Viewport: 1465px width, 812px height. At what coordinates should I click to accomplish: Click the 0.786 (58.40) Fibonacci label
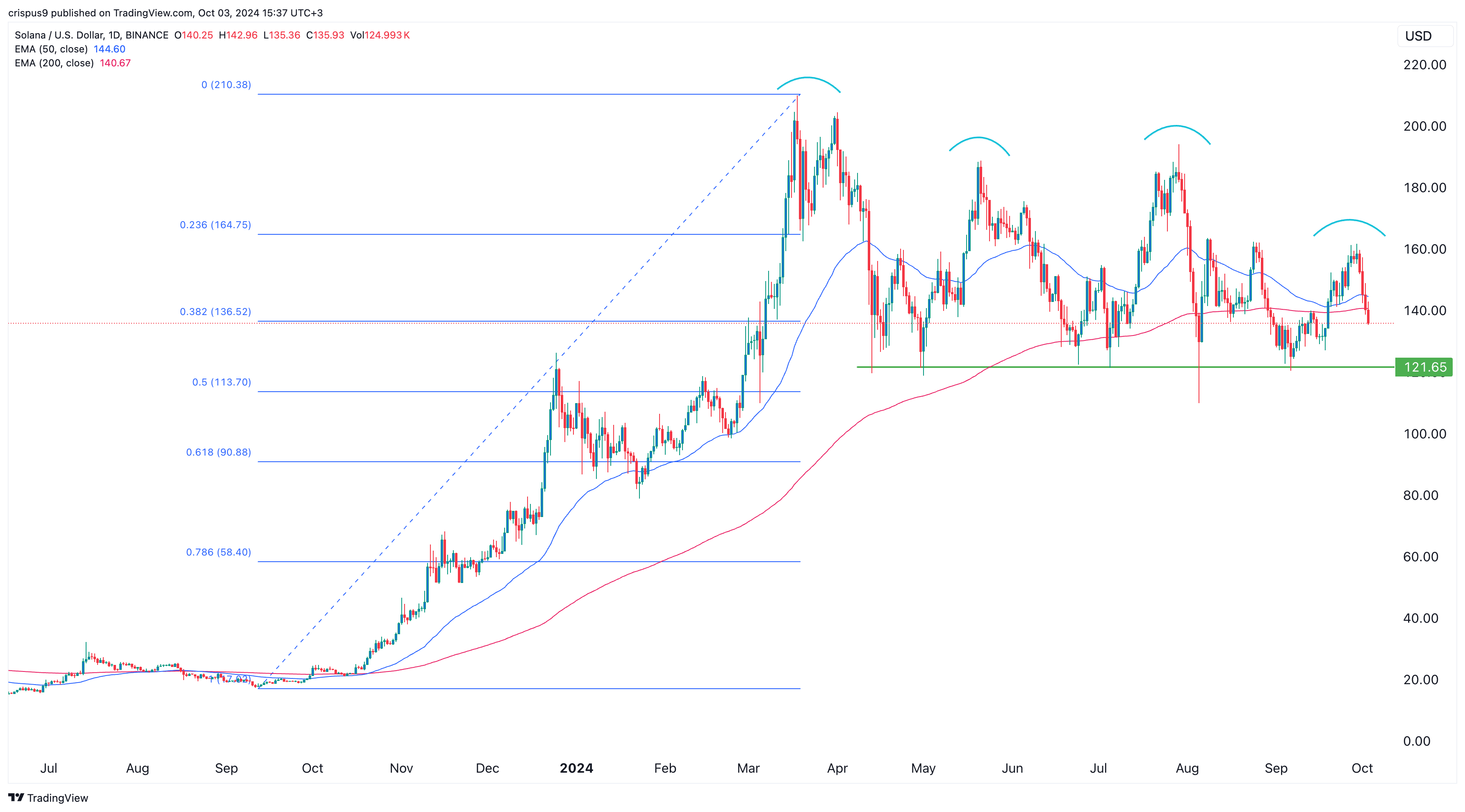(x=218, y=552)
